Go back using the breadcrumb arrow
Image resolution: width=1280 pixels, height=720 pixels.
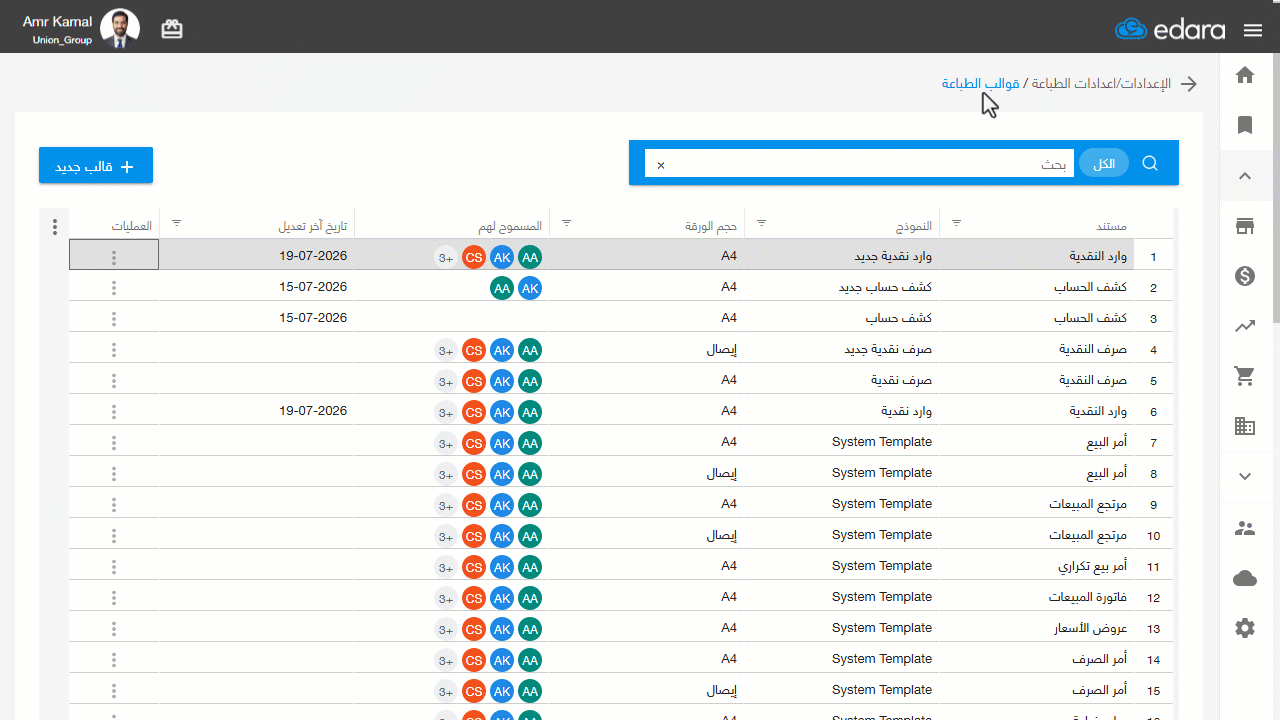1189,84
